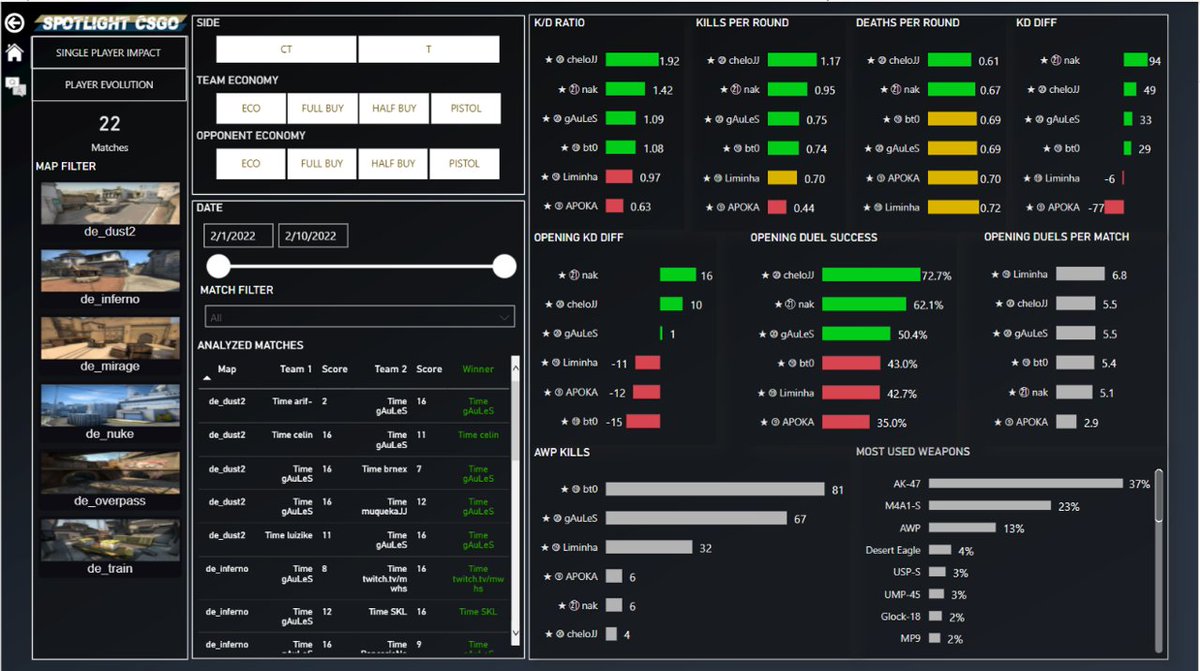
Task: Click Most Used Weapons scrollbar
Action: tap(1159, 497)
